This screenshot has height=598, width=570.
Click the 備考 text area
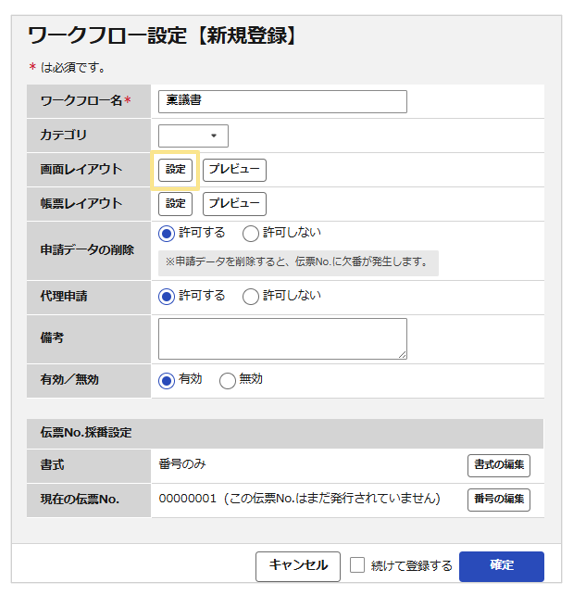282,339
